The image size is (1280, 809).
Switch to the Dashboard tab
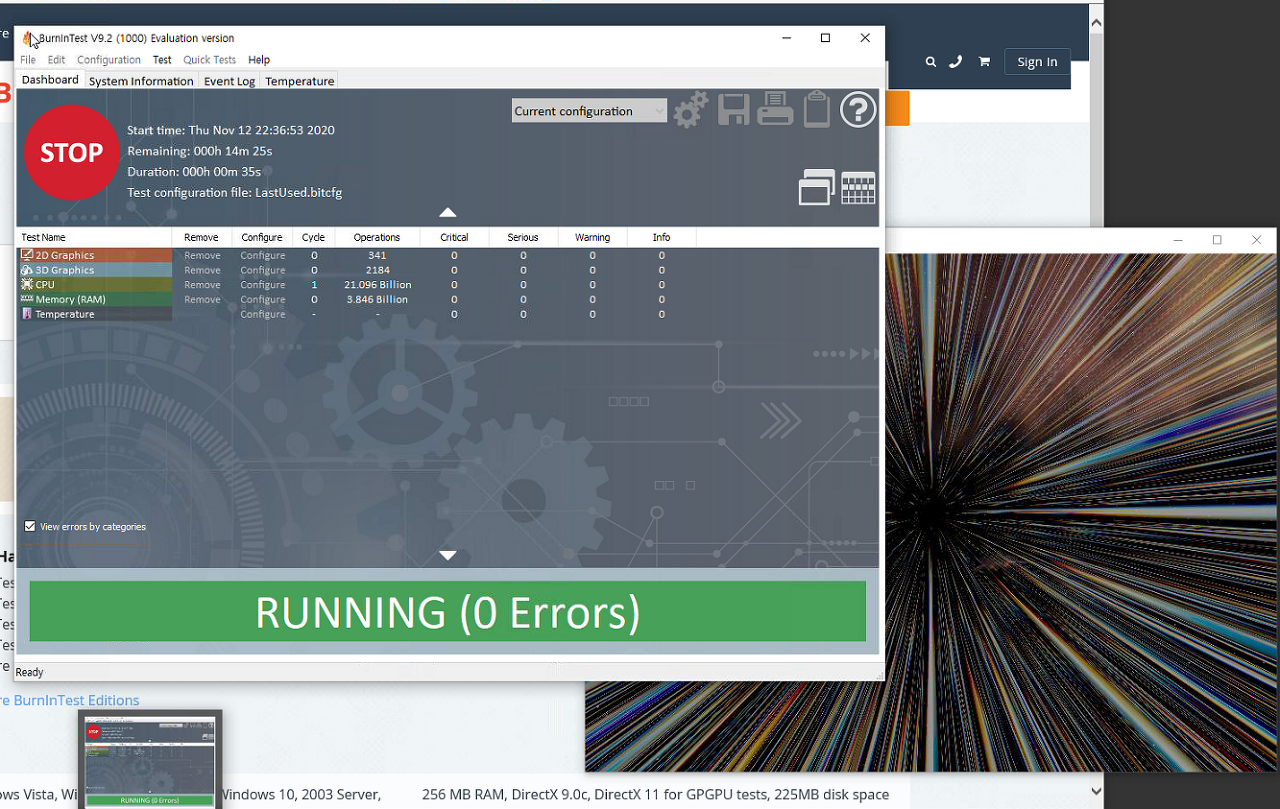pos(50,80)
